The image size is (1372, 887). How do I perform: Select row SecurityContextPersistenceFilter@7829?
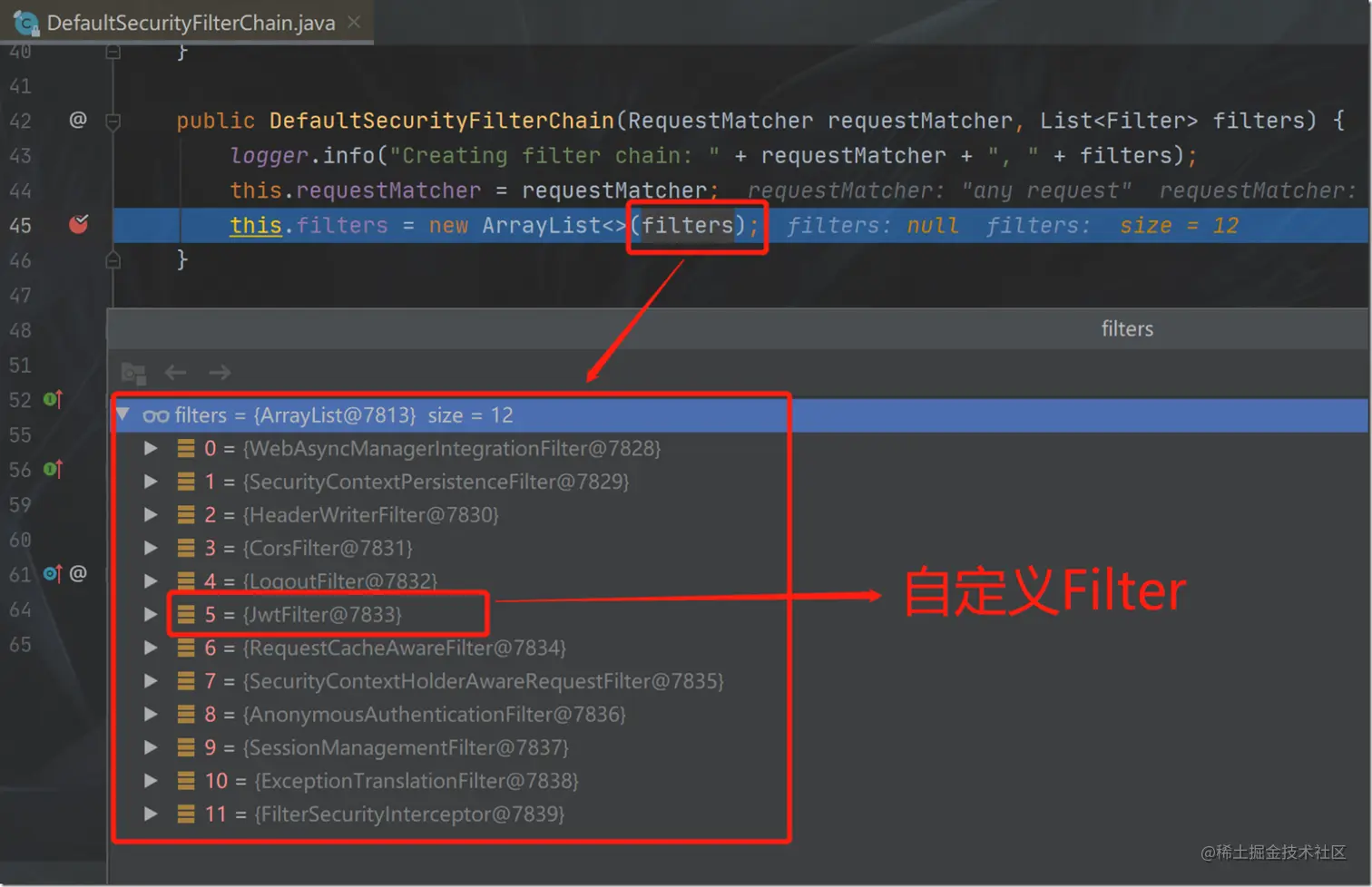click(x=738, y=482)
